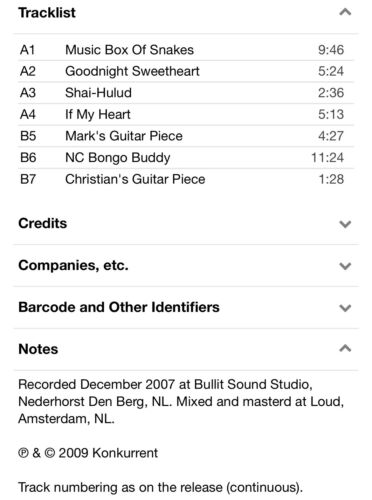Open the Credits heading

pyautogui.click(x=43, y=223)
